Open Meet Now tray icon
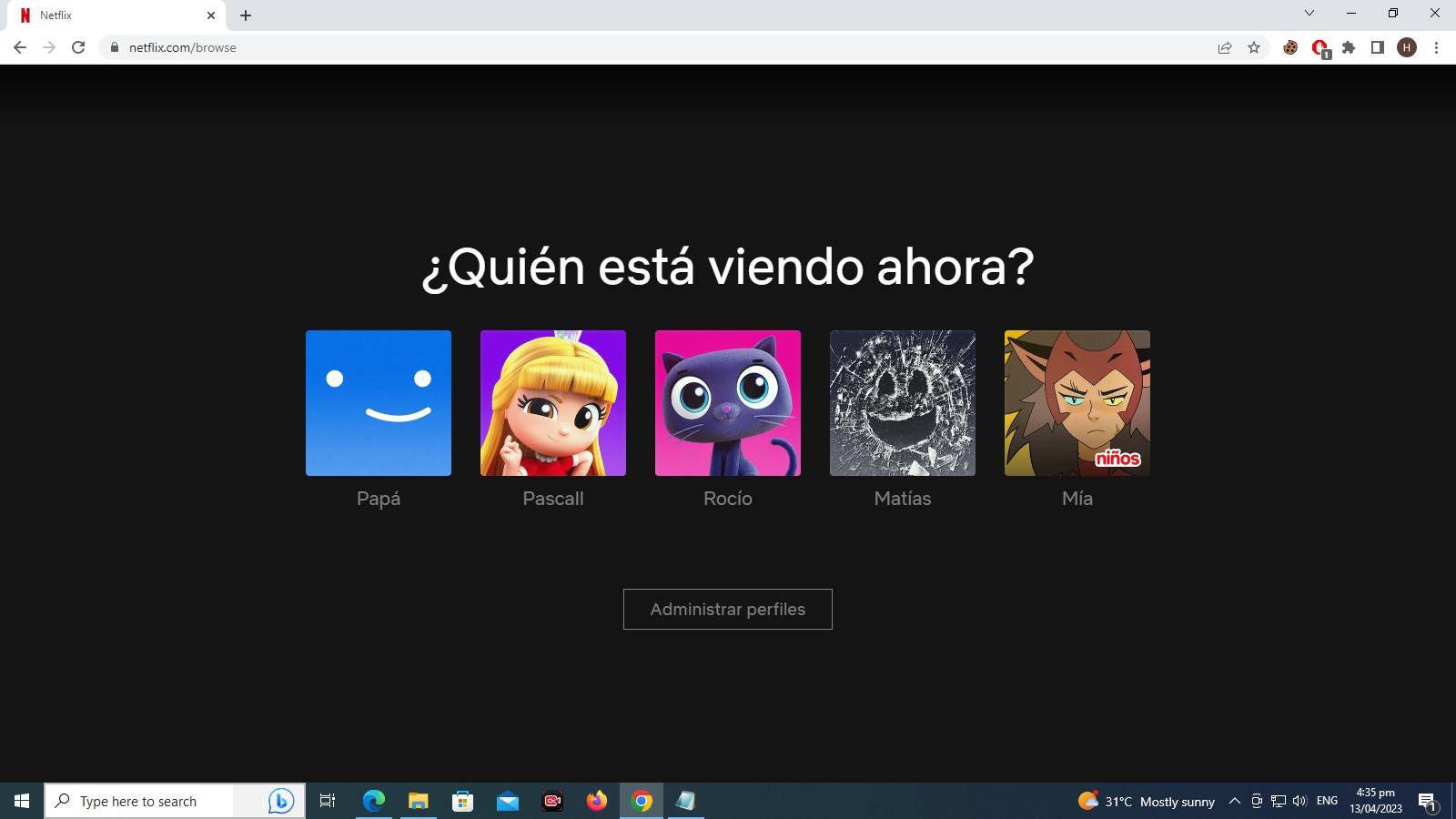The height and width of the screenshot is (819, 1456). (1257, 801)
